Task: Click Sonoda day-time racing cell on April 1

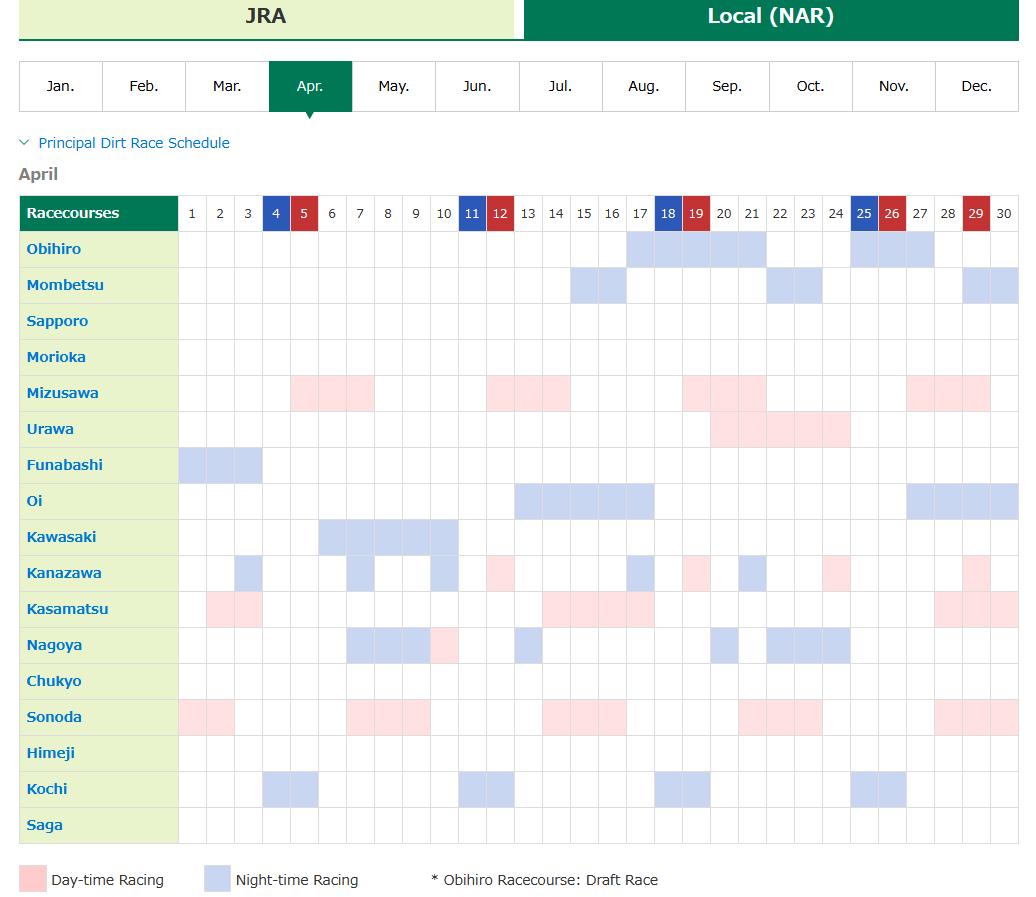Action: tap(192, 717)
